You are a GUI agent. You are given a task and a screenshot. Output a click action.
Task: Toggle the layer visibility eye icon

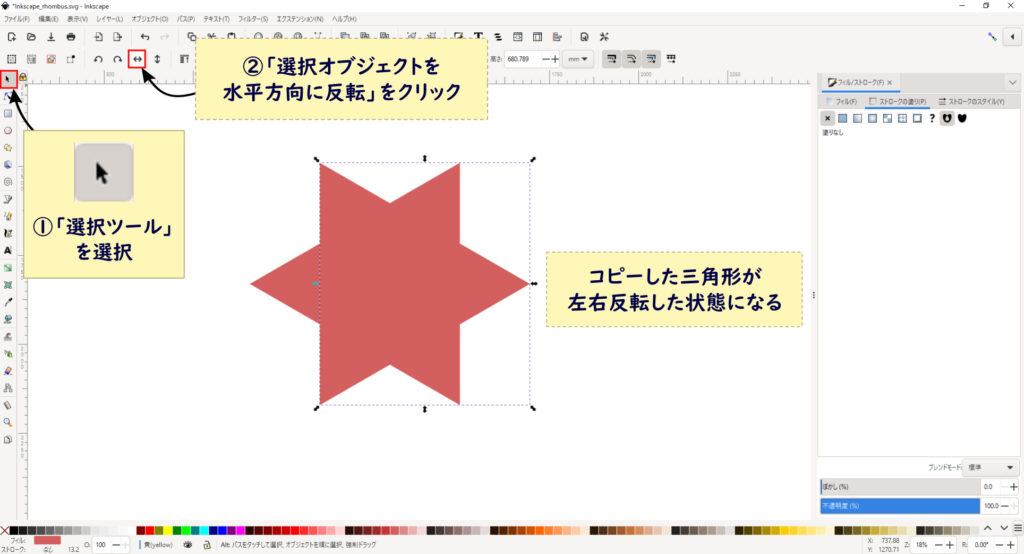pos(187,544)
